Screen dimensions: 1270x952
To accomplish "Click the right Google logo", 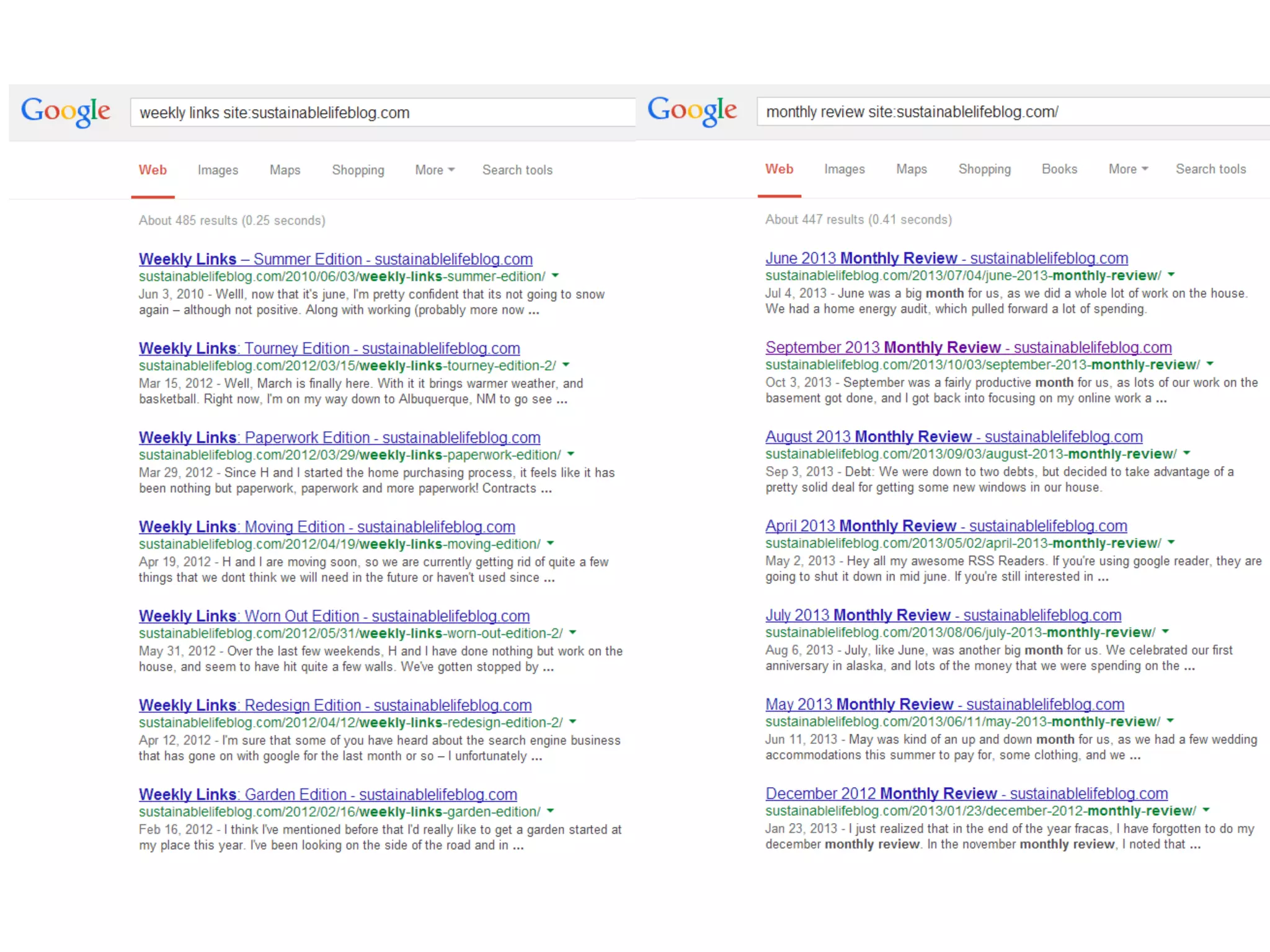I will (692, 111).
